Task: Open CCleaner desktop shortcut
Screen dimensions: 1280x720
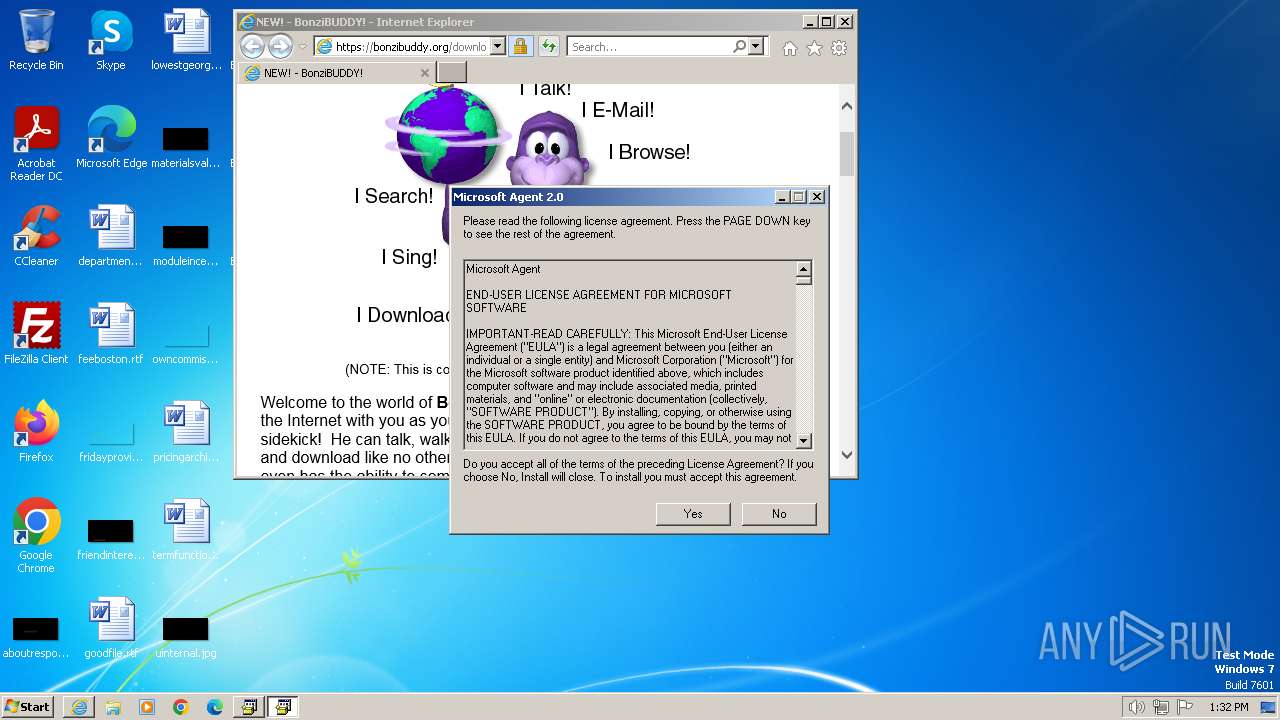Action: click(x=36, y=236)
